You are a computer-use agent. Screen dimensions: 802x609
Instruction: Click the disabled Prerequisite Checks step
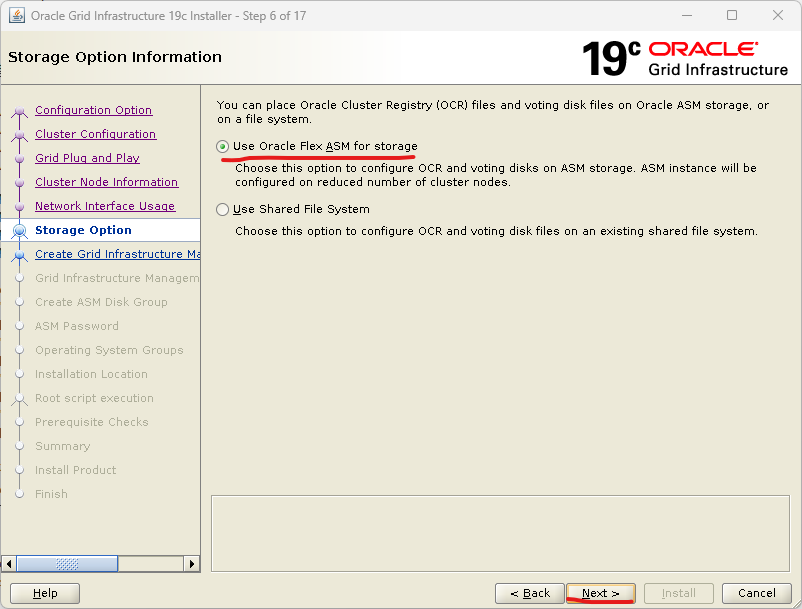(92, 422)
